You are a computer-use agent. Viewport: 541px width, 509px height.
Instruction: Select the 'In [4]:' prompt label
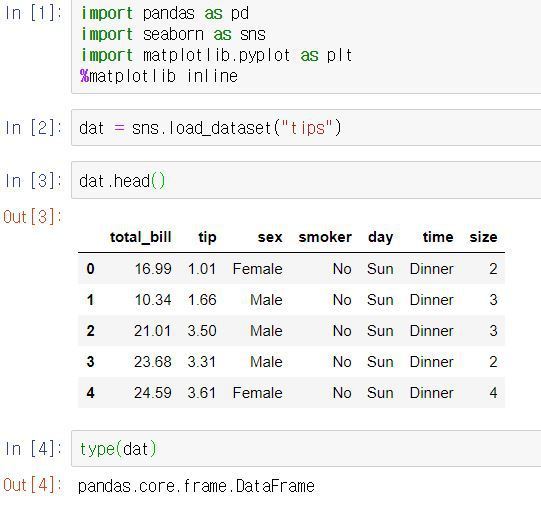[33, 449]
